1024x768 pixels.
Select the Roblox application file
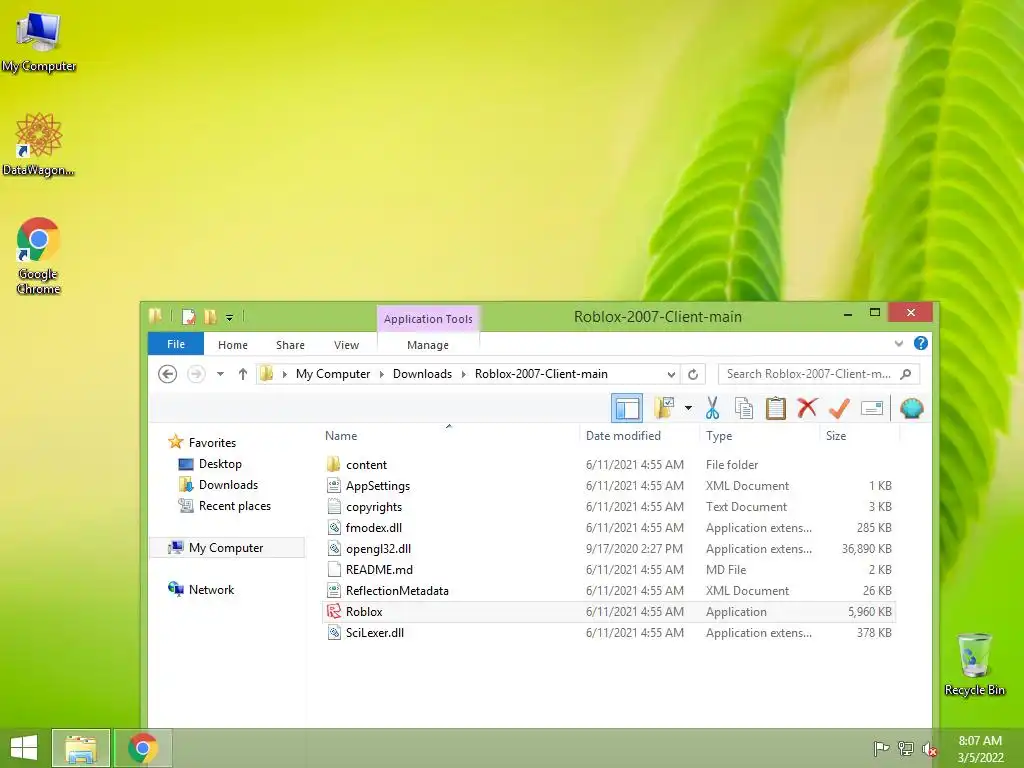tap(608, 611)
